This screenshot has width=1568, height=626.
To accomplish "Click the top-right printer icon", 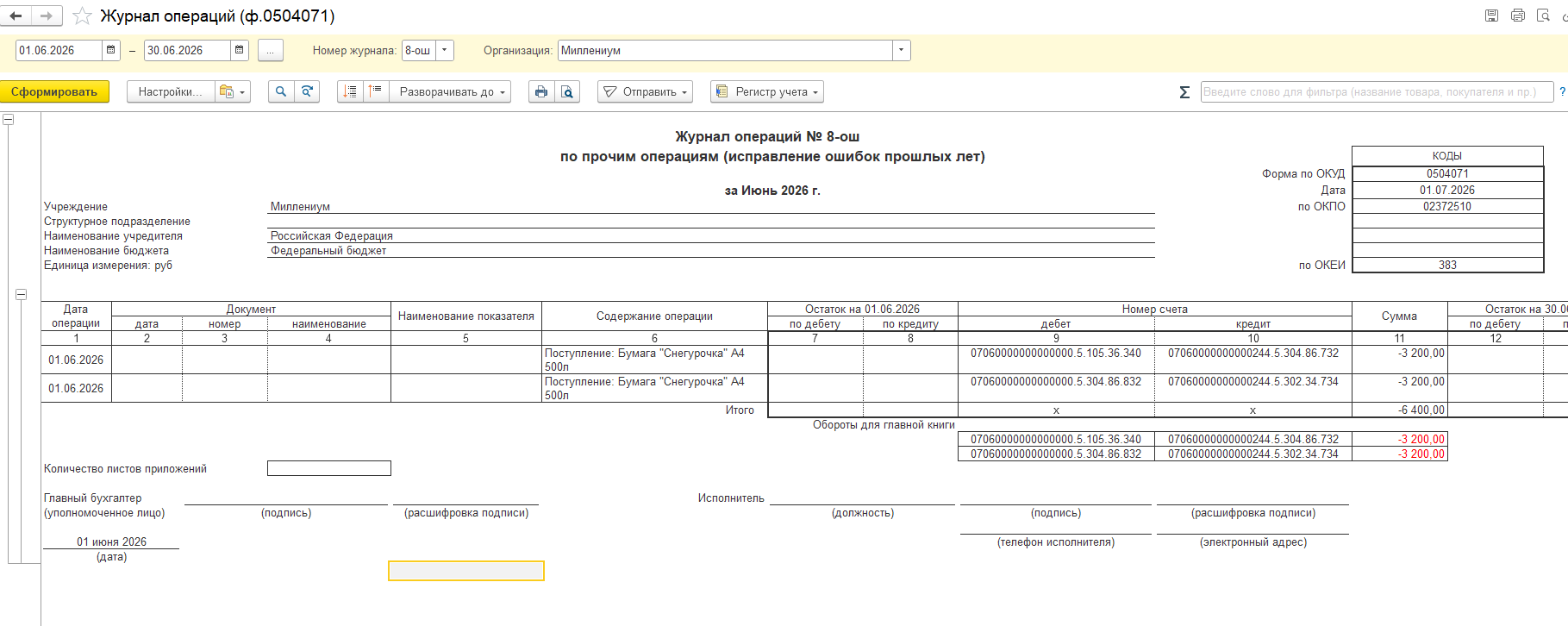I will point(1518,16).
